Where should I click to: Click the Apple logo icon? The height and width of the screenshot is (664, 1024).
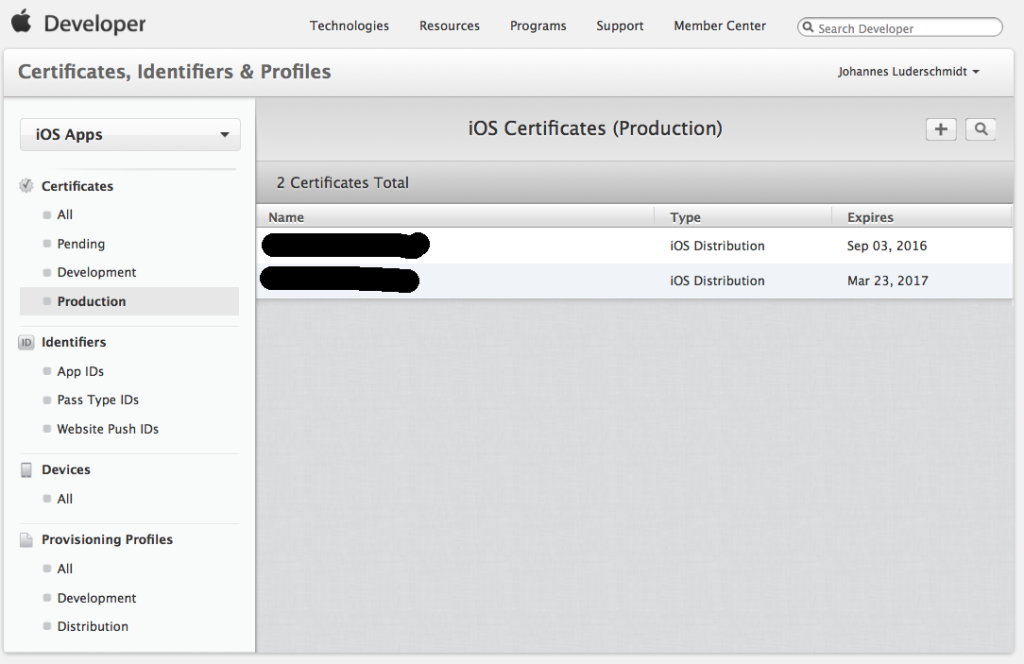pyautogui.click(x=22, y=21)
